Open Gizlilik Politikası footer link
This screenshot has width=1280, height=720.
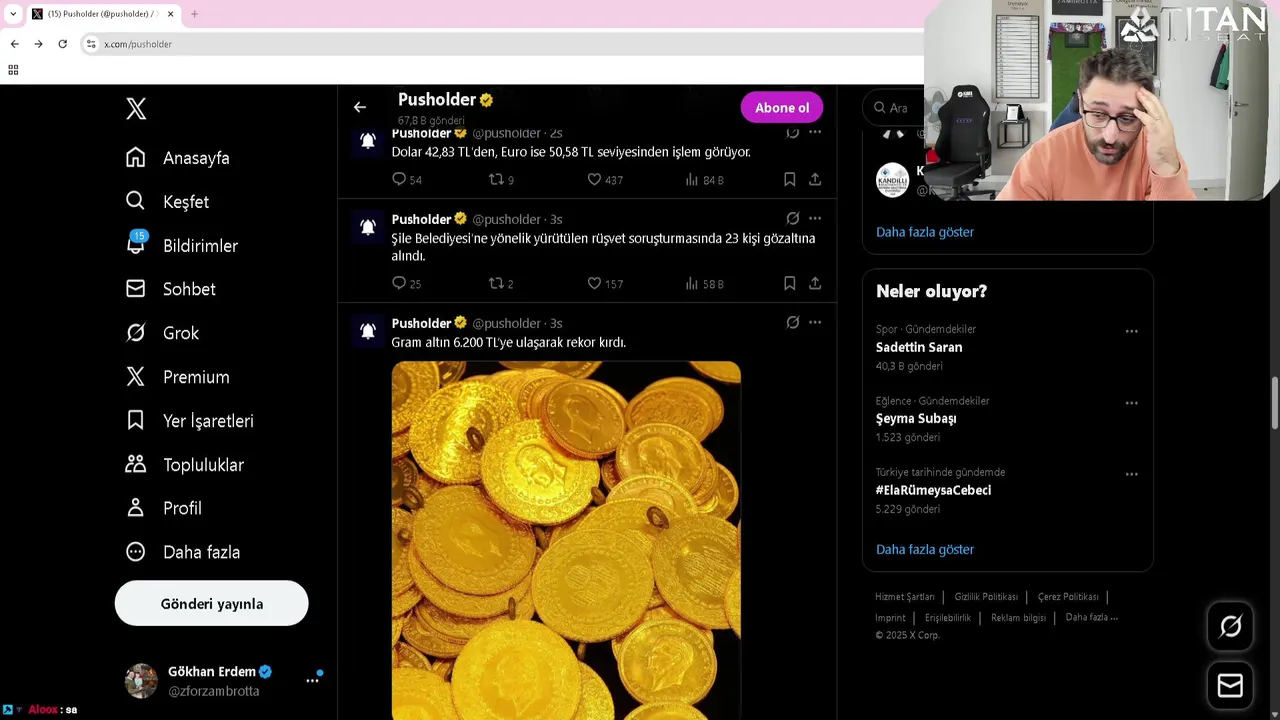[986, 597]
